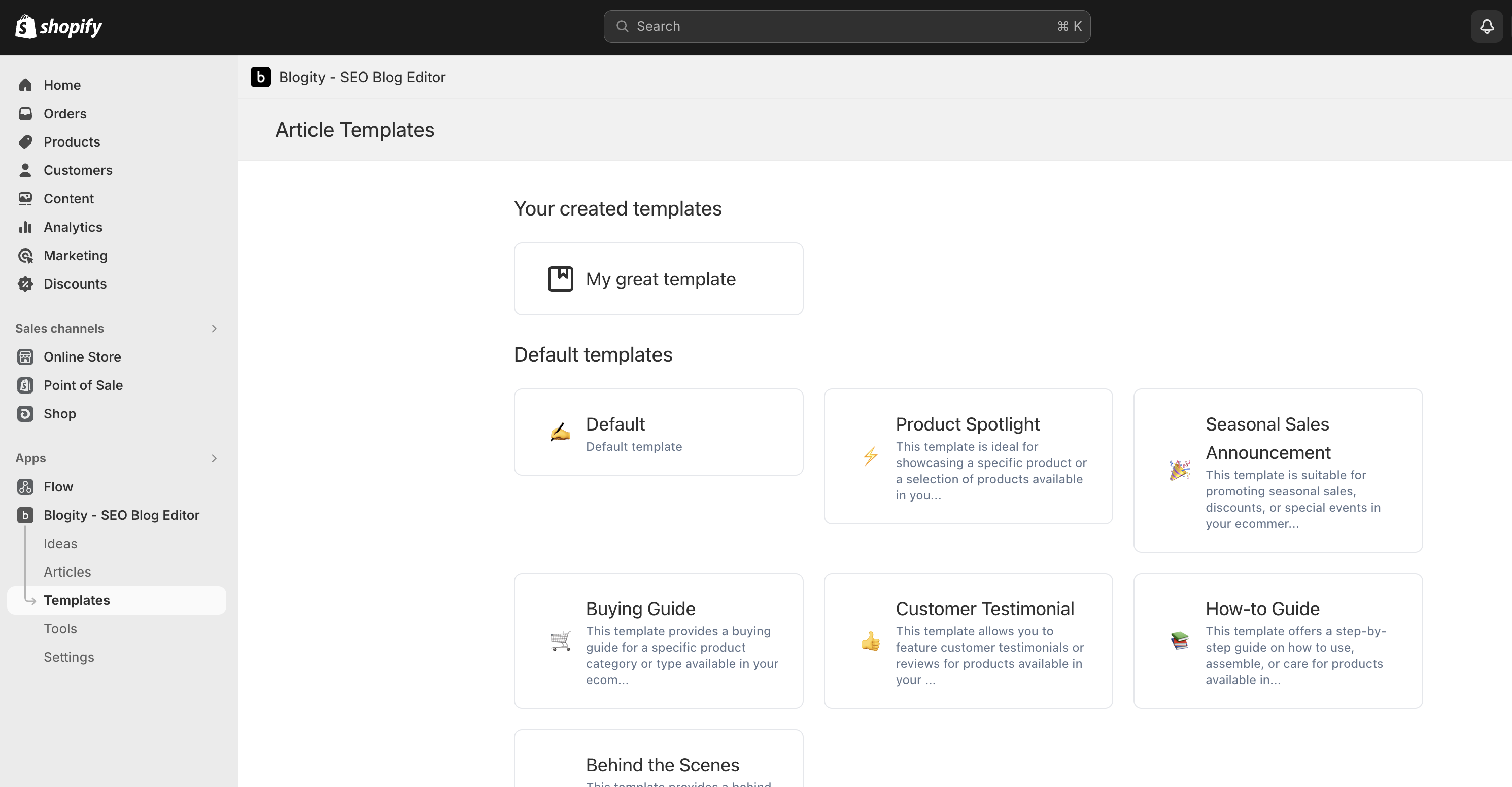Click the Default templates heading

point(593,354)
